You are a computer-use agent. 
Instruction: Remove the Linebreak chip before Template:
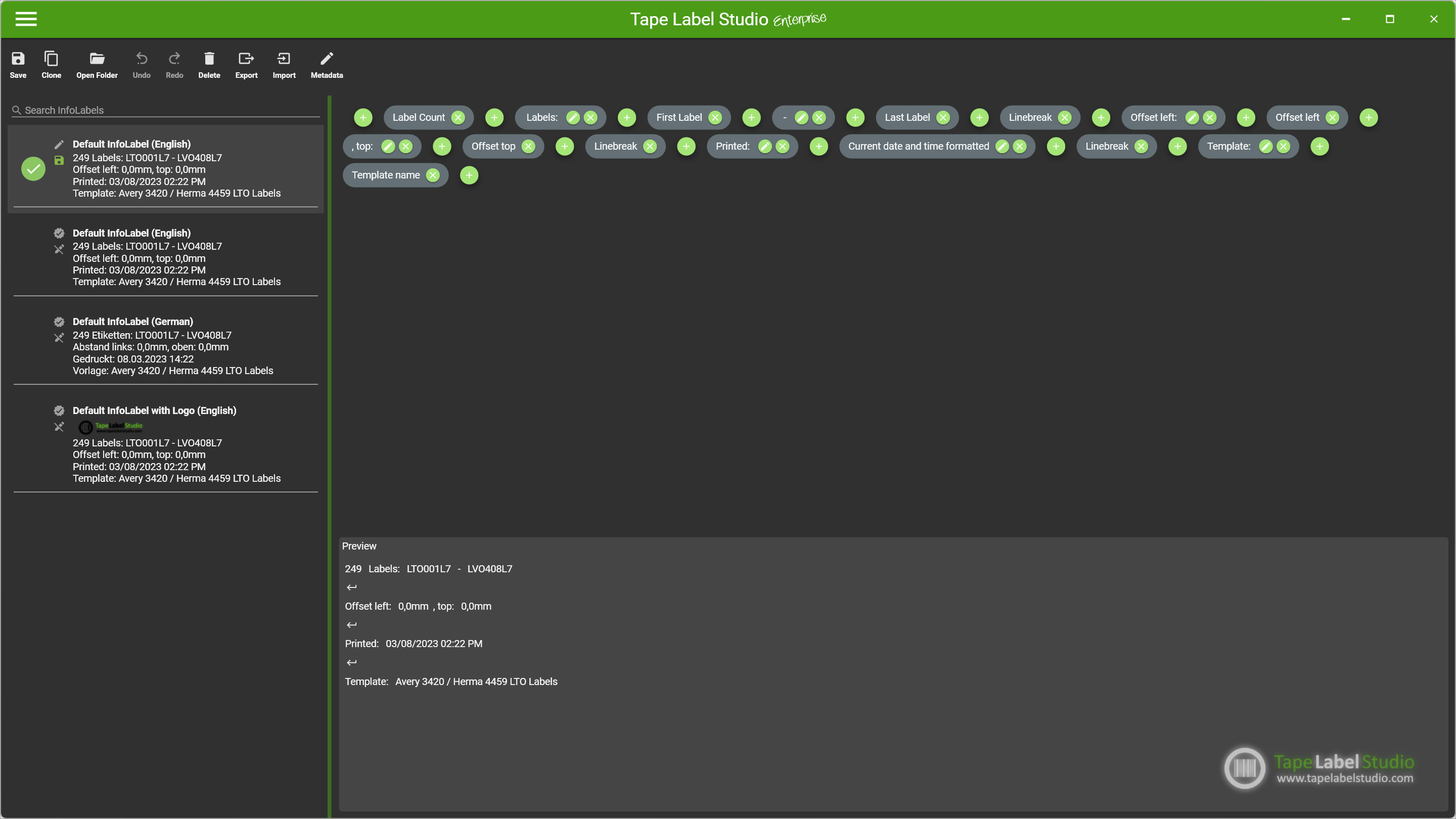(1141, 147)
